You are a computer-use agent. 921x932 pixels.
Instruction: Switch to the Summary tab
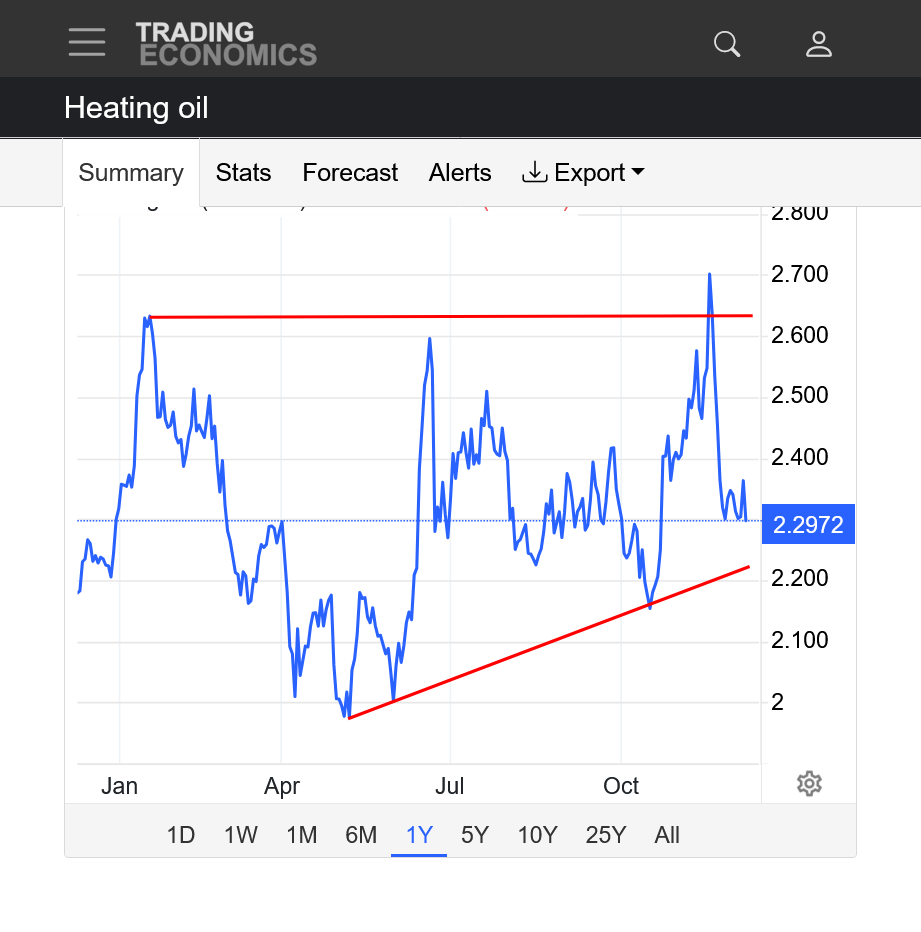tap(131, 173)
